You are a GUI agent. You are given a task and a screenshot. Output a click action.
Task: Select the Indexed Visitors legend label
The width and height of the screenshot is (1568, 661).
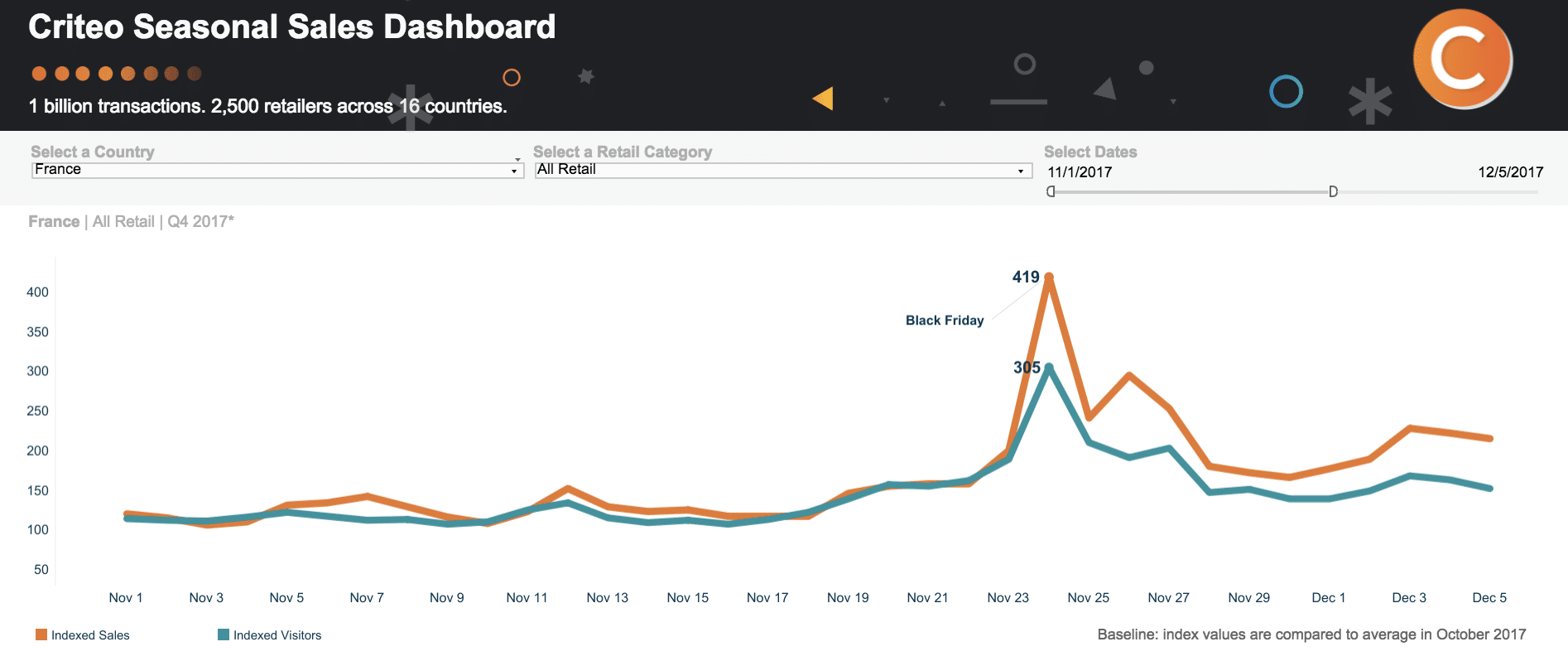277,635
